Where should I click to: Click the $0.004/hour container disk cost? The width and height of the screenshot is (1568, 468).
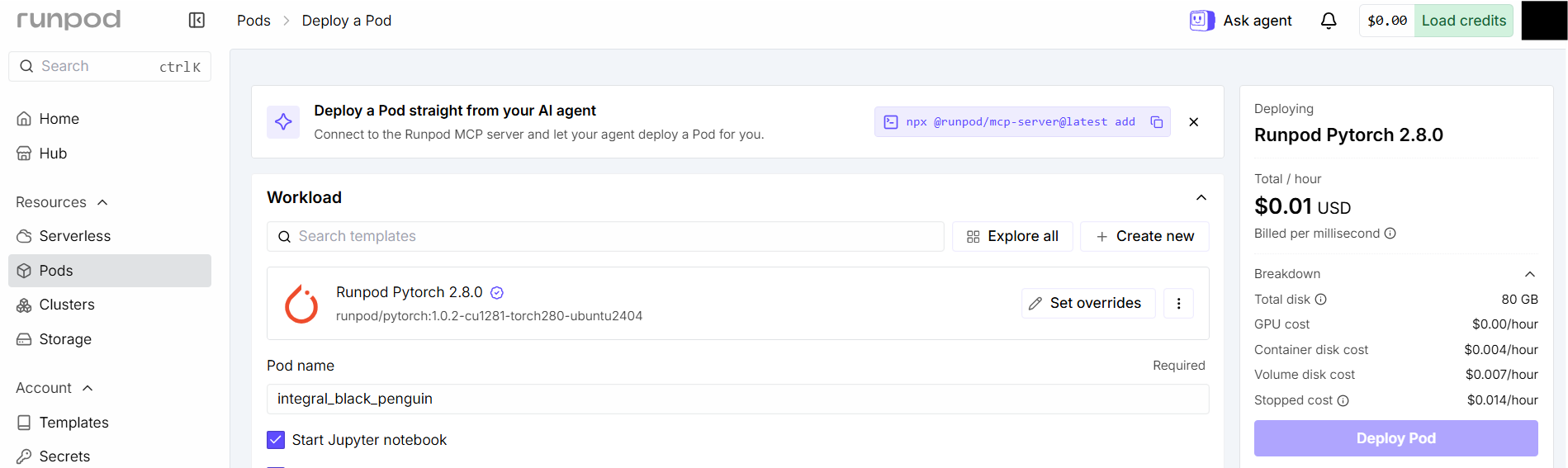[1501, 350]
